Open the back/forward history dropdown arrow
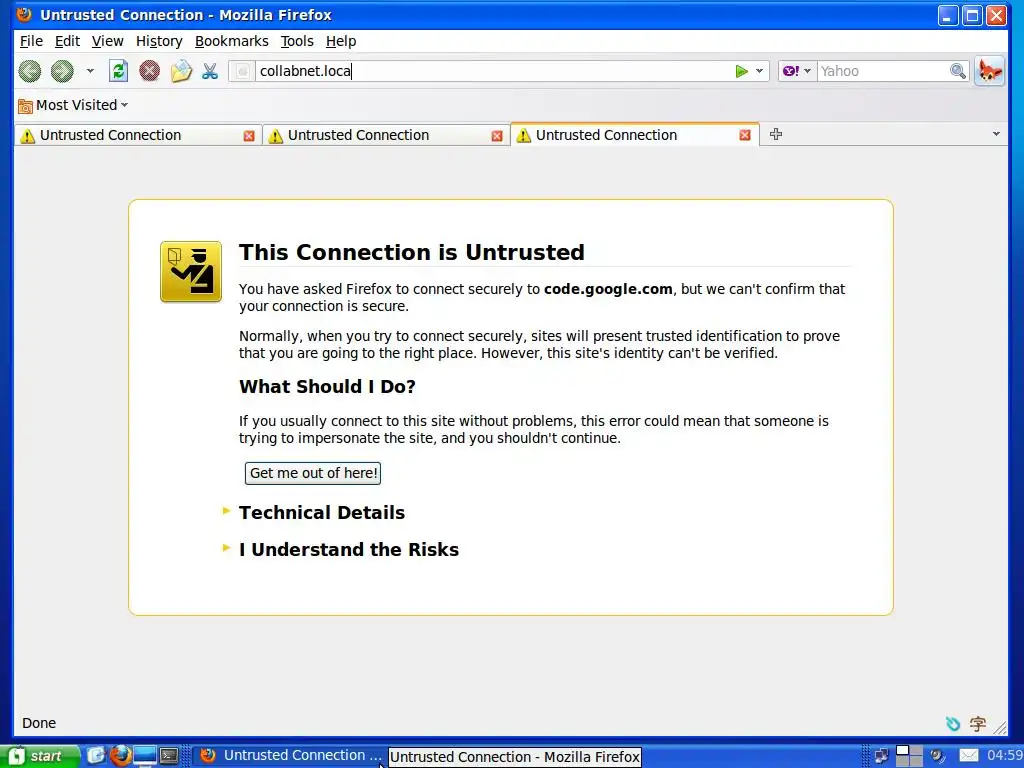The height and width of the screenshot is (768, 1024). click(x=90, y=71)
